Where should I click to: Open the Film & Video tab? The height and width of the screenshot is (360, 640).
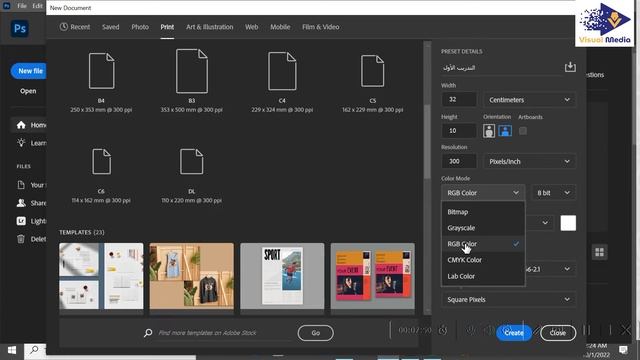tap(320, 27)
